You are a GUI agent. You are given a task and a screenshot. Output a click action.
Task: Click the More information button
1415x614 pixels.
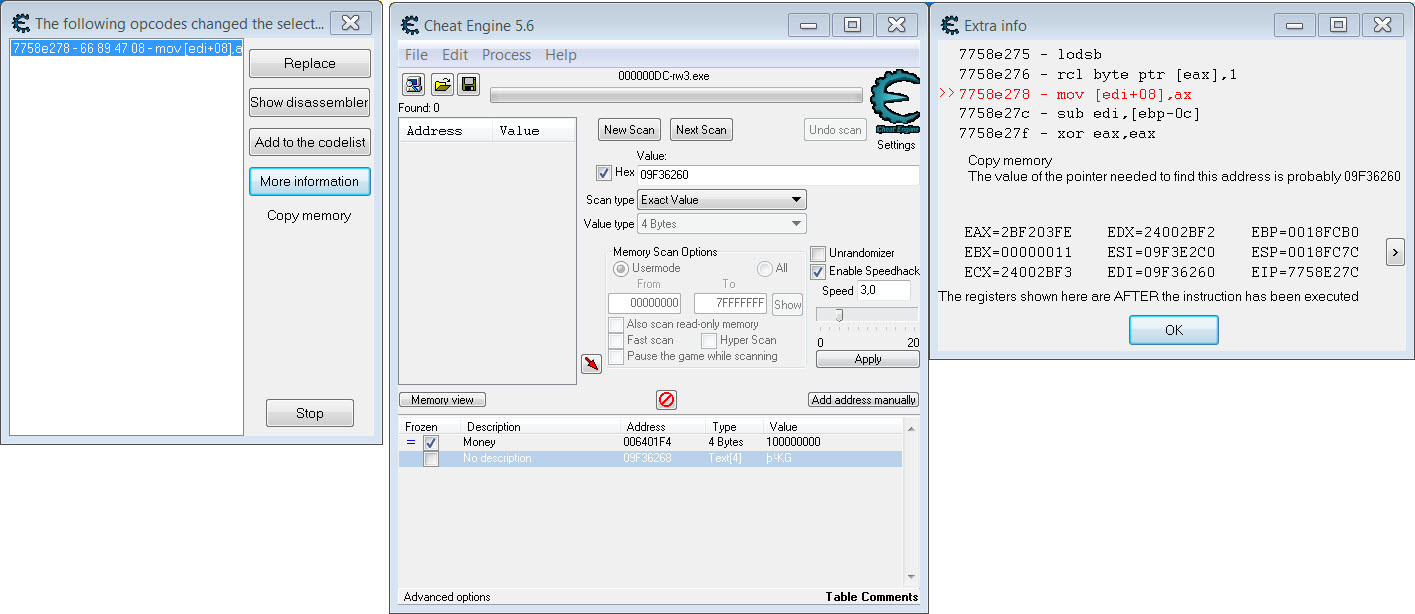coord(310,181)
